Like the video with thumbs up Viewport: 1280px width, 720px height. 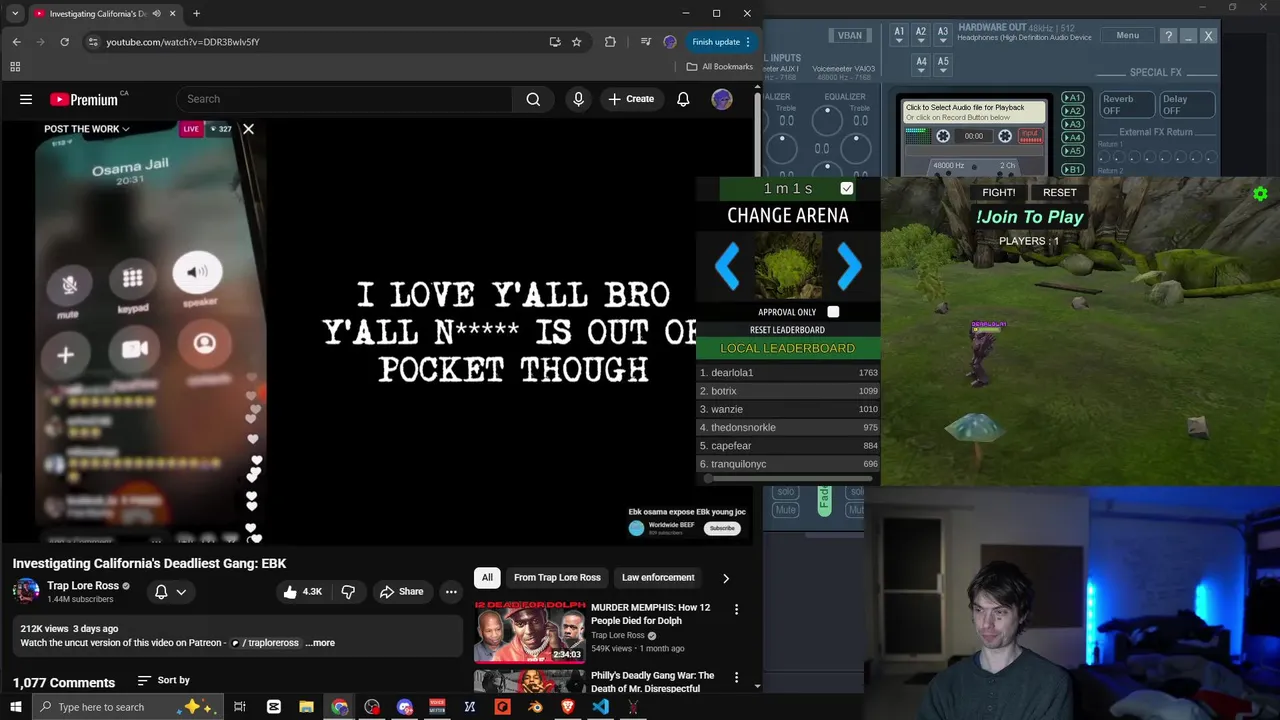pos(302,592)
